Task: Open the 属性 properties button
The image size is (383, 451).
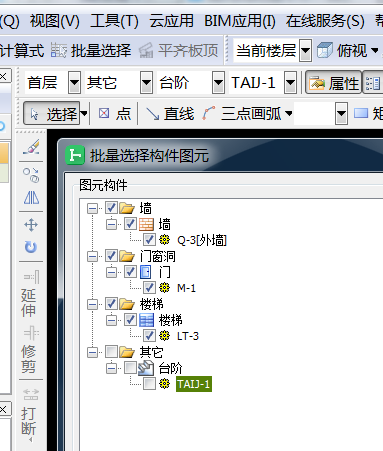Action: pos(334,82)
